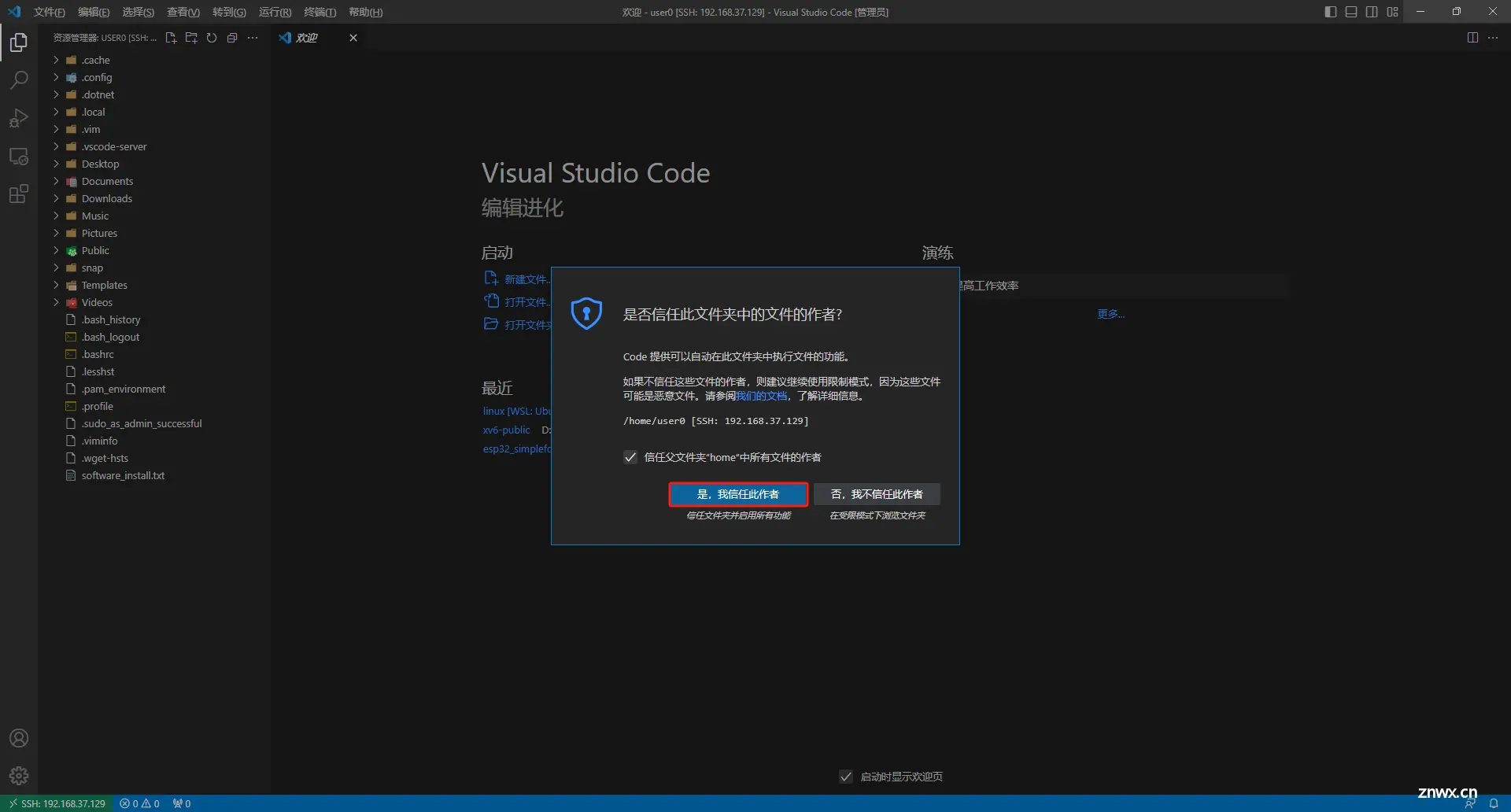The width and height of the screenshot is (1511, 812).
Task: Open the 帮助(H) menu
Action: click(365, 12)
